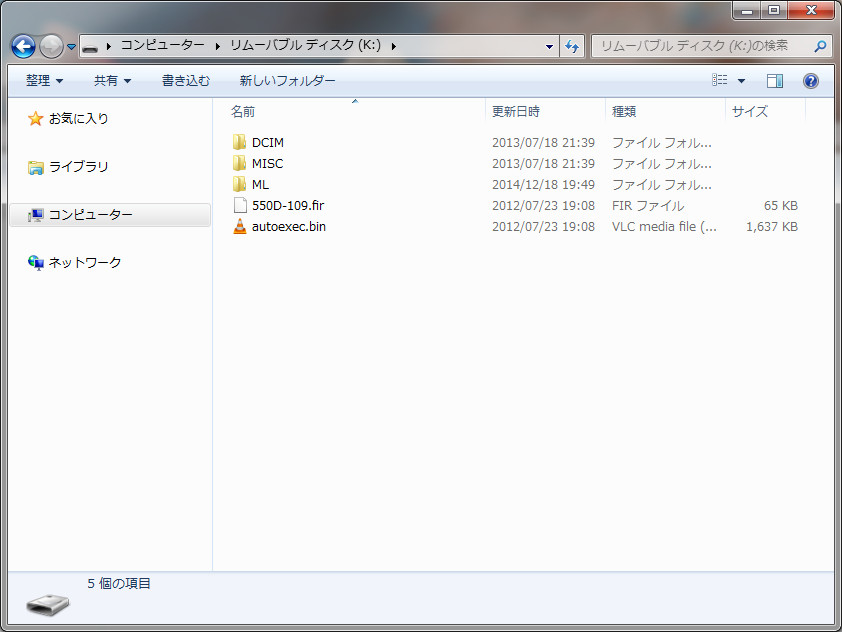842x632 pixels.
Task: Click the drive icon in the address bar
Action: (x=90, y=47)
